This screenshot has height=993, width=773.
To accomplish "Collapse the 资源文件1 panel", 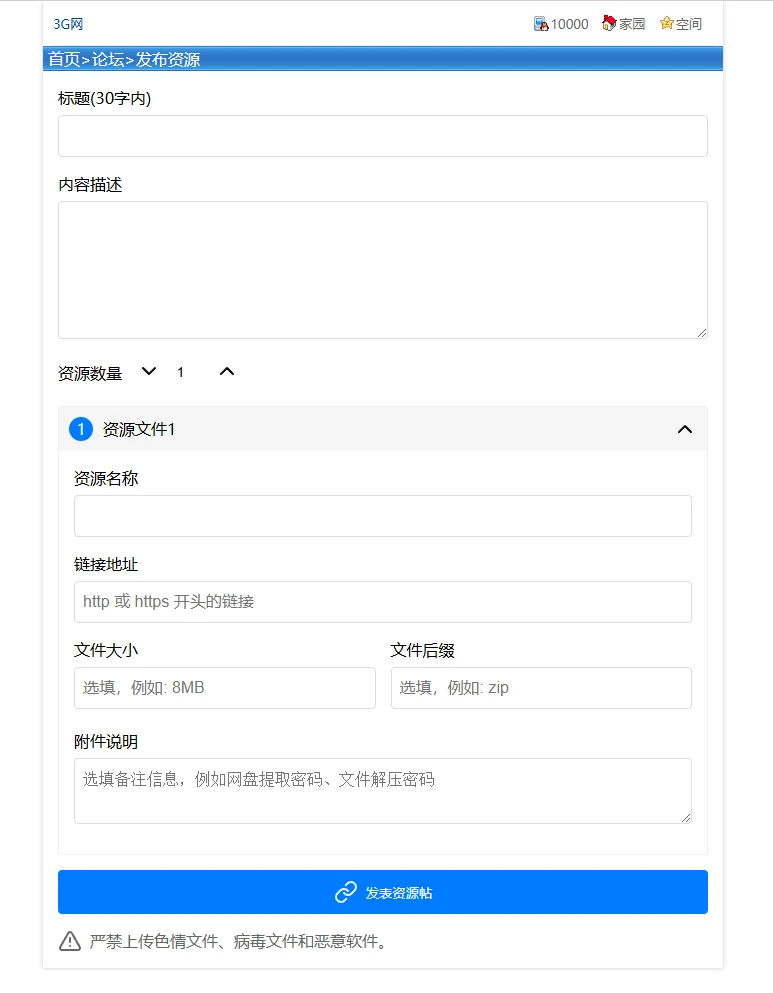I will (x=685, y=429).
